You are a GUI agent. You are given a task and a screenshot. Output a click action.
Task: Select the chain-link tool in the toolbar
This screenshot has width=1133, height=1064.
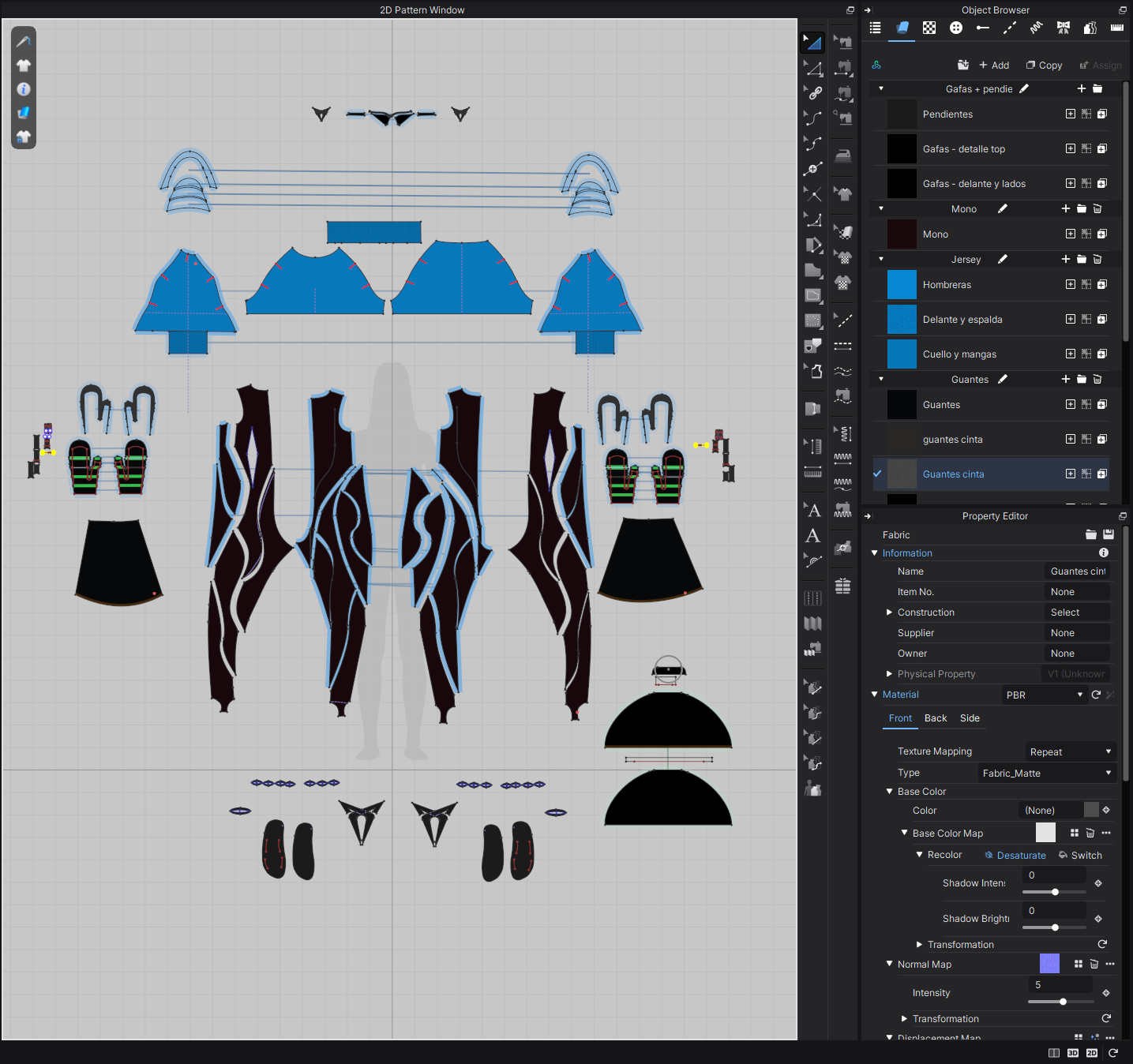tap(813, 93)
